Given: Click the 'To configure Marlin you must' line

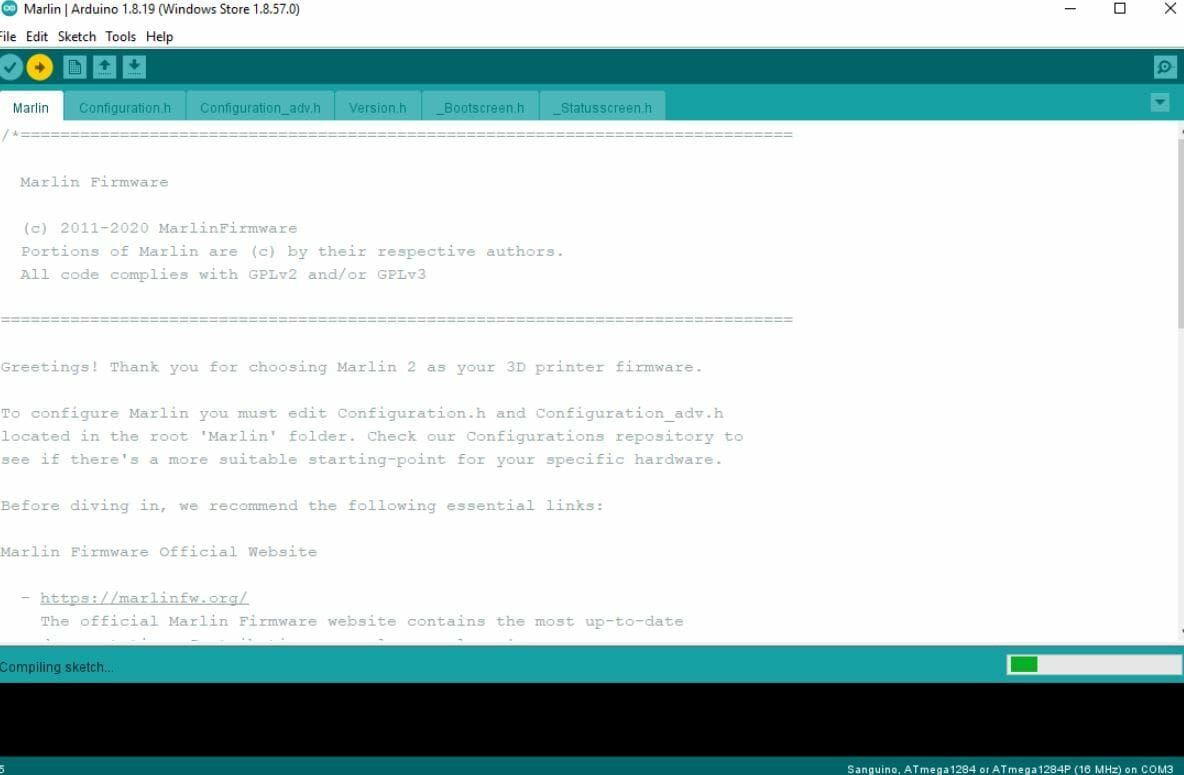Looking at the screenshot, I should tap(362, 413).
